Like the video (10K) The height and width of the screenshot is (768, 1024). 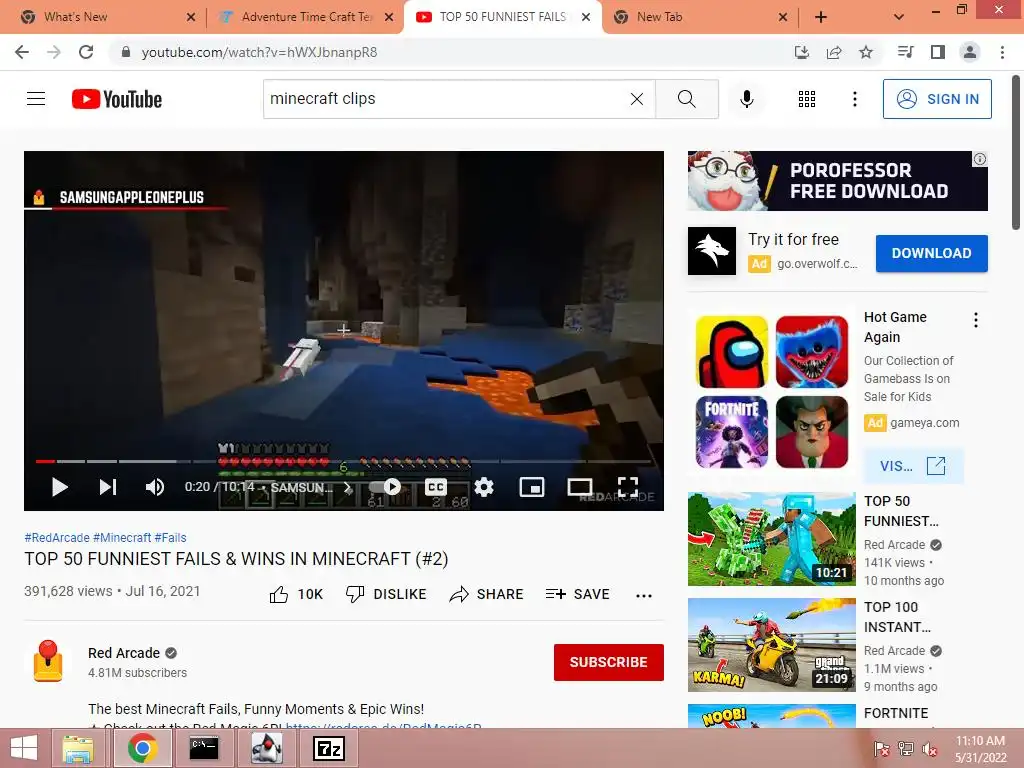(x=296, y=594)
